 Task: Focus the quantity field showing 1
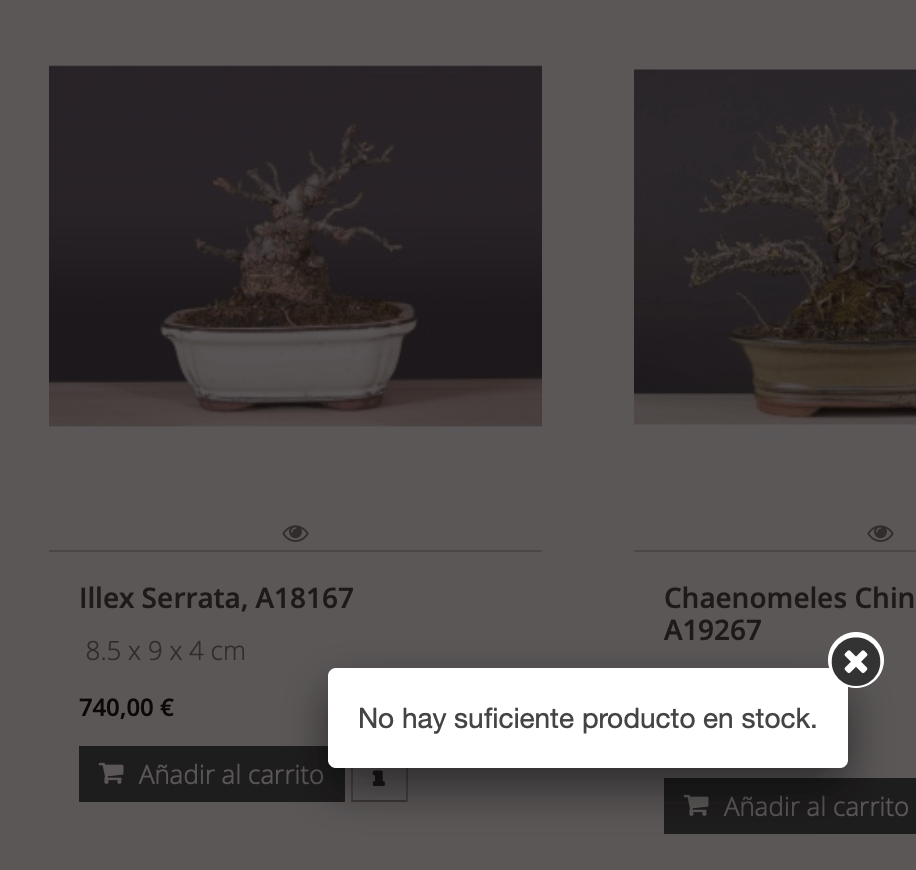click(x=379, y=783)
